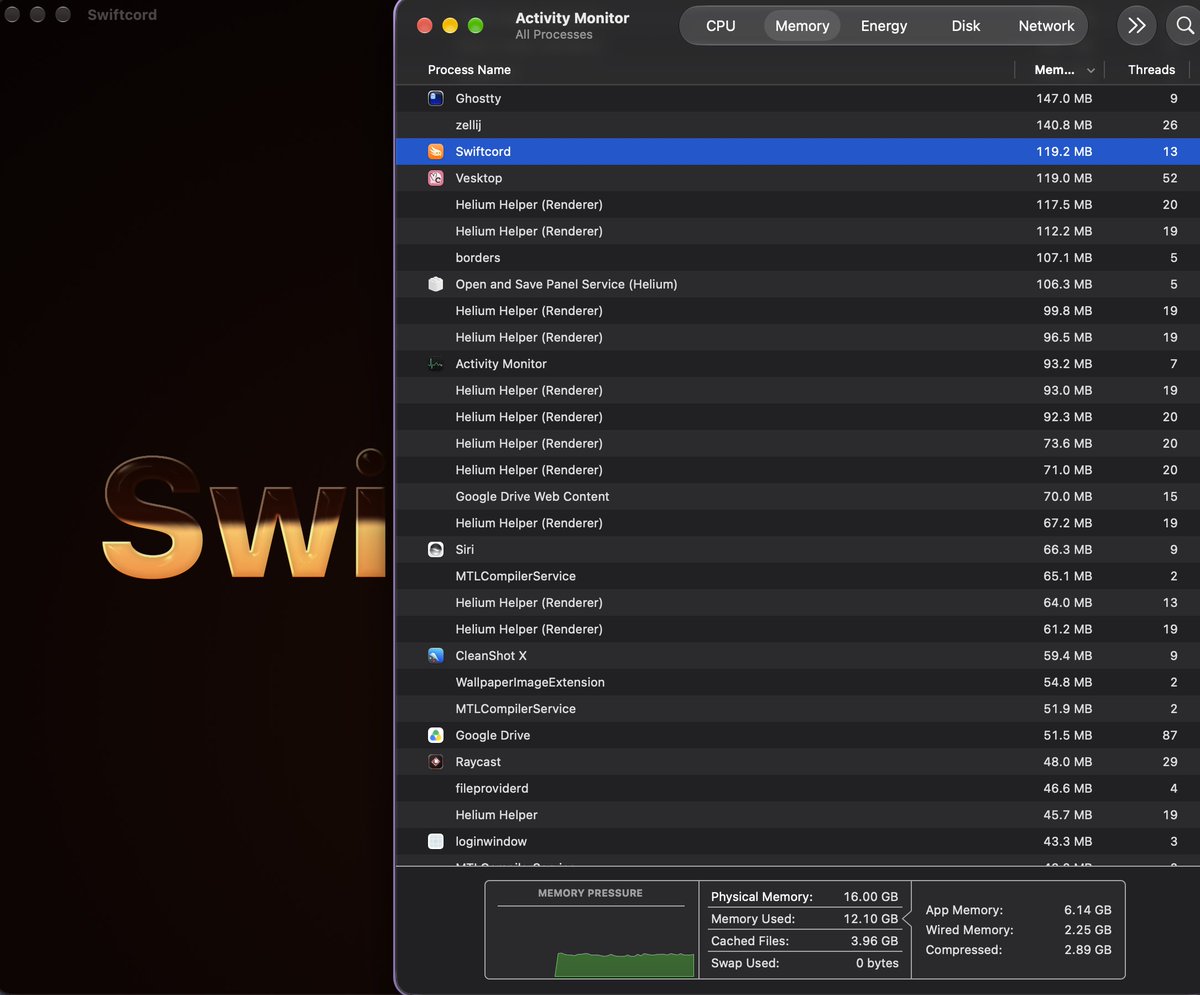
Task: Switch to the Energy tab
Action: pyautogui.click(x=884, y=26)
